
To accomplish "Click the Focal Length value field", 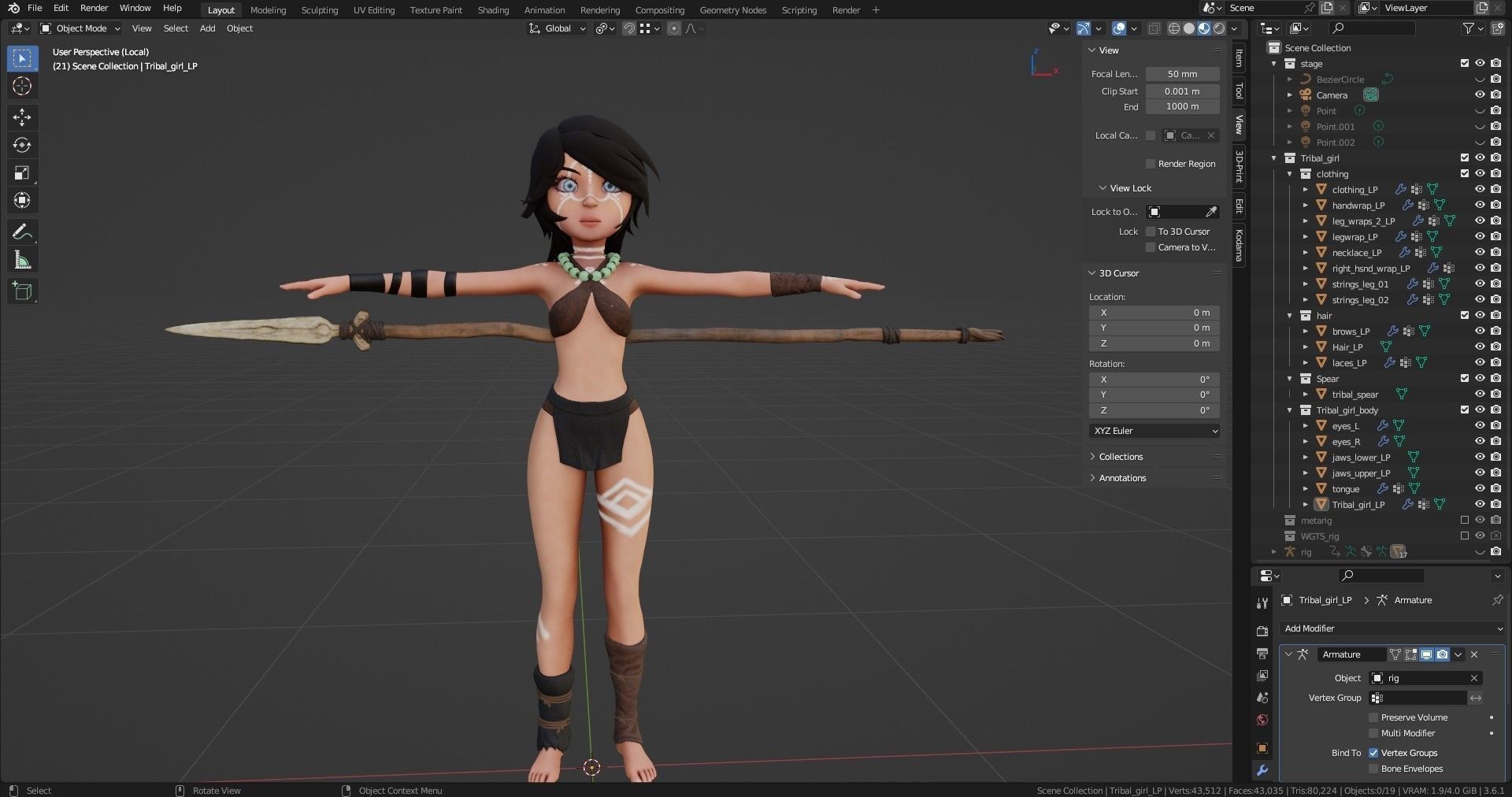I will tap(1182, 74).
